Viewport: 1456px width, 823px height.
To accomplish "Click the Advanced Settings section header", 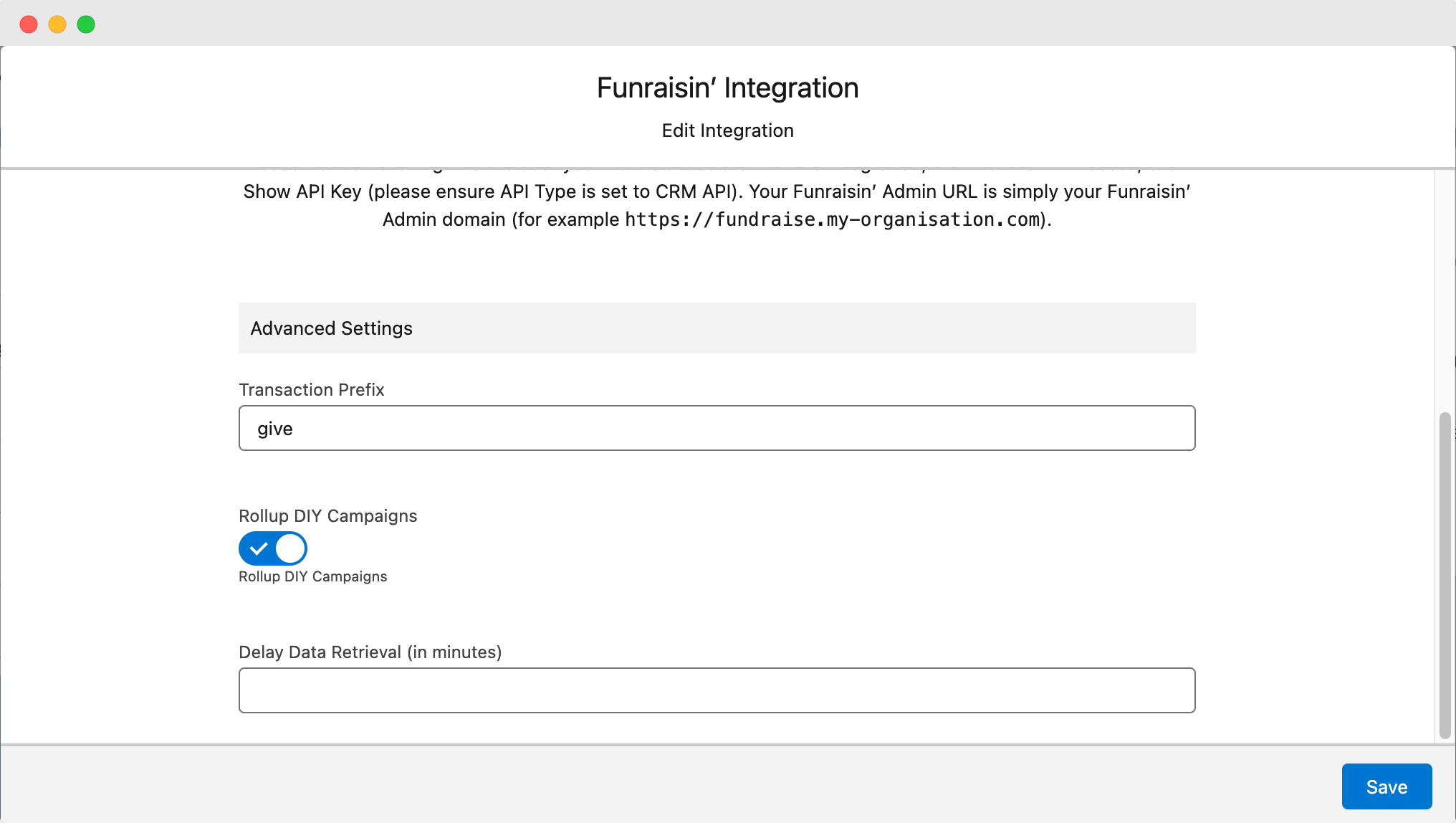I will pyautogui.click(x=332, y=328).
